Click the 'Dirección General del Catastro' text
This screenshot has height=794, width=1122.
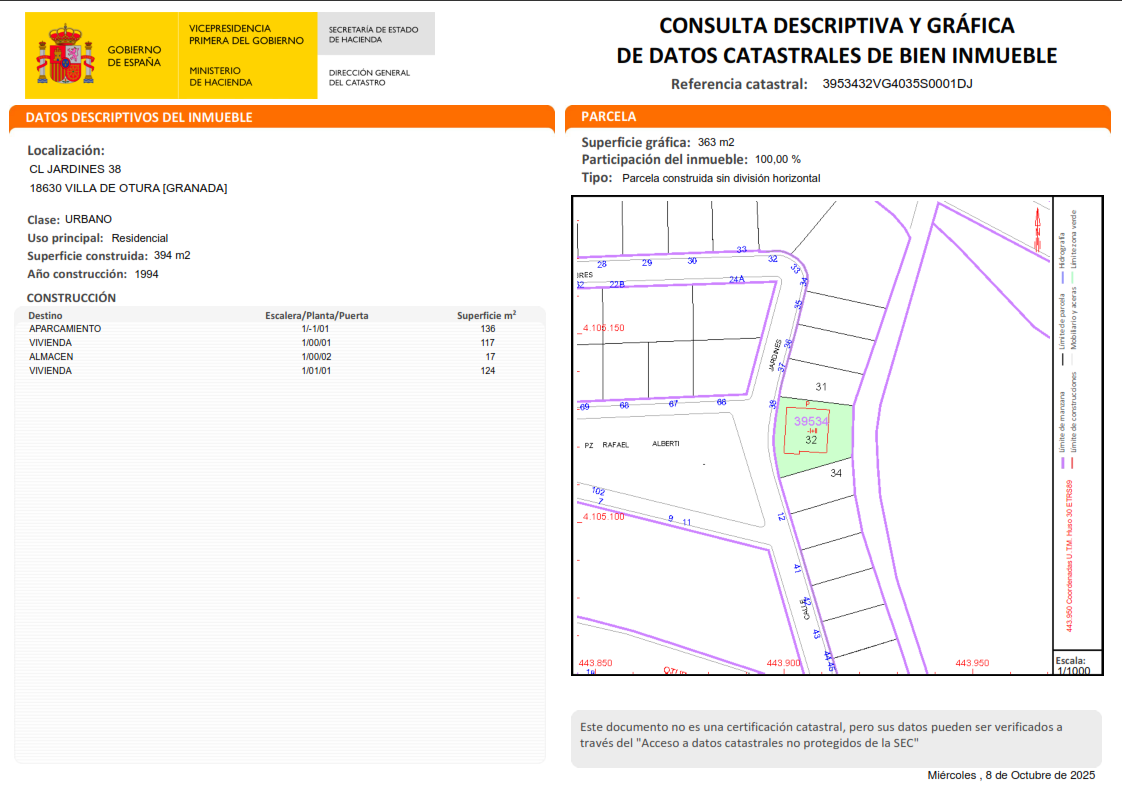point(369,77)
